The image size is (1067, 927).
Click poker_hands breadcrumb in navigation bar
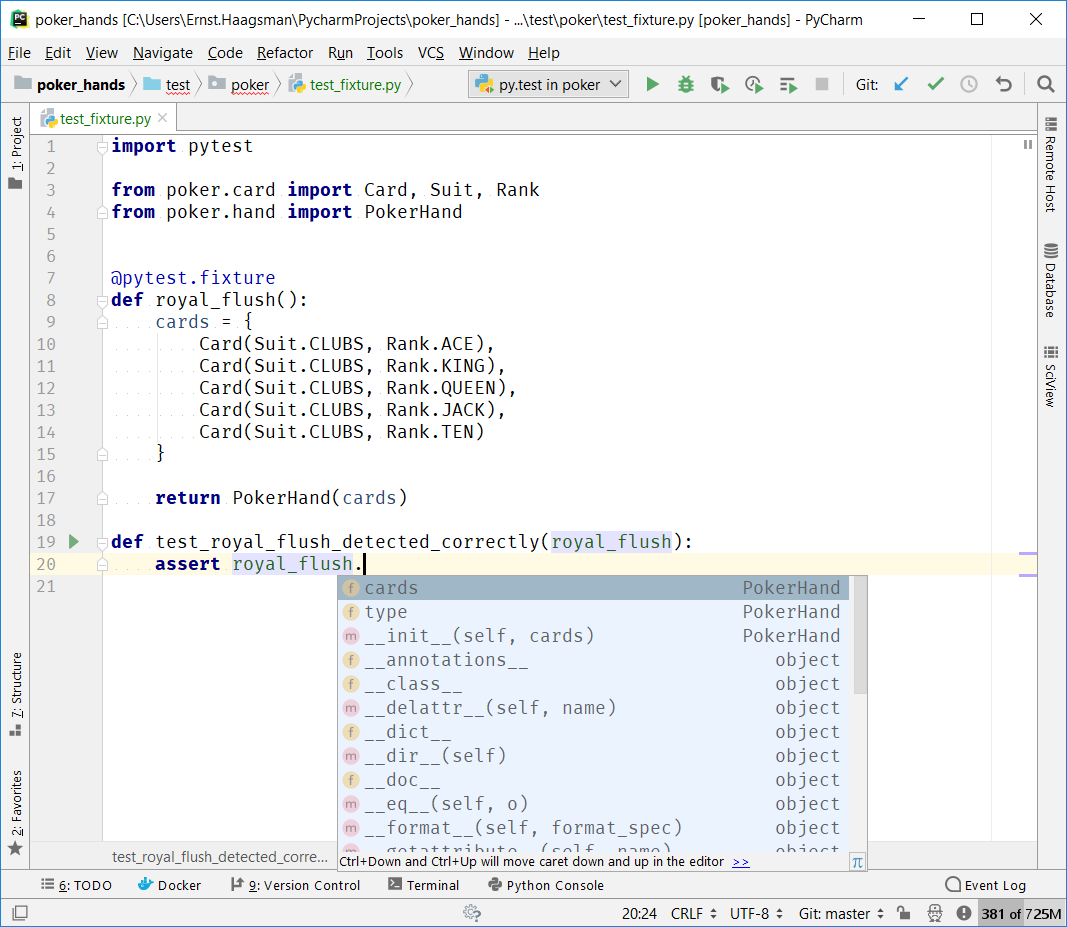click(x=70, y=84)
